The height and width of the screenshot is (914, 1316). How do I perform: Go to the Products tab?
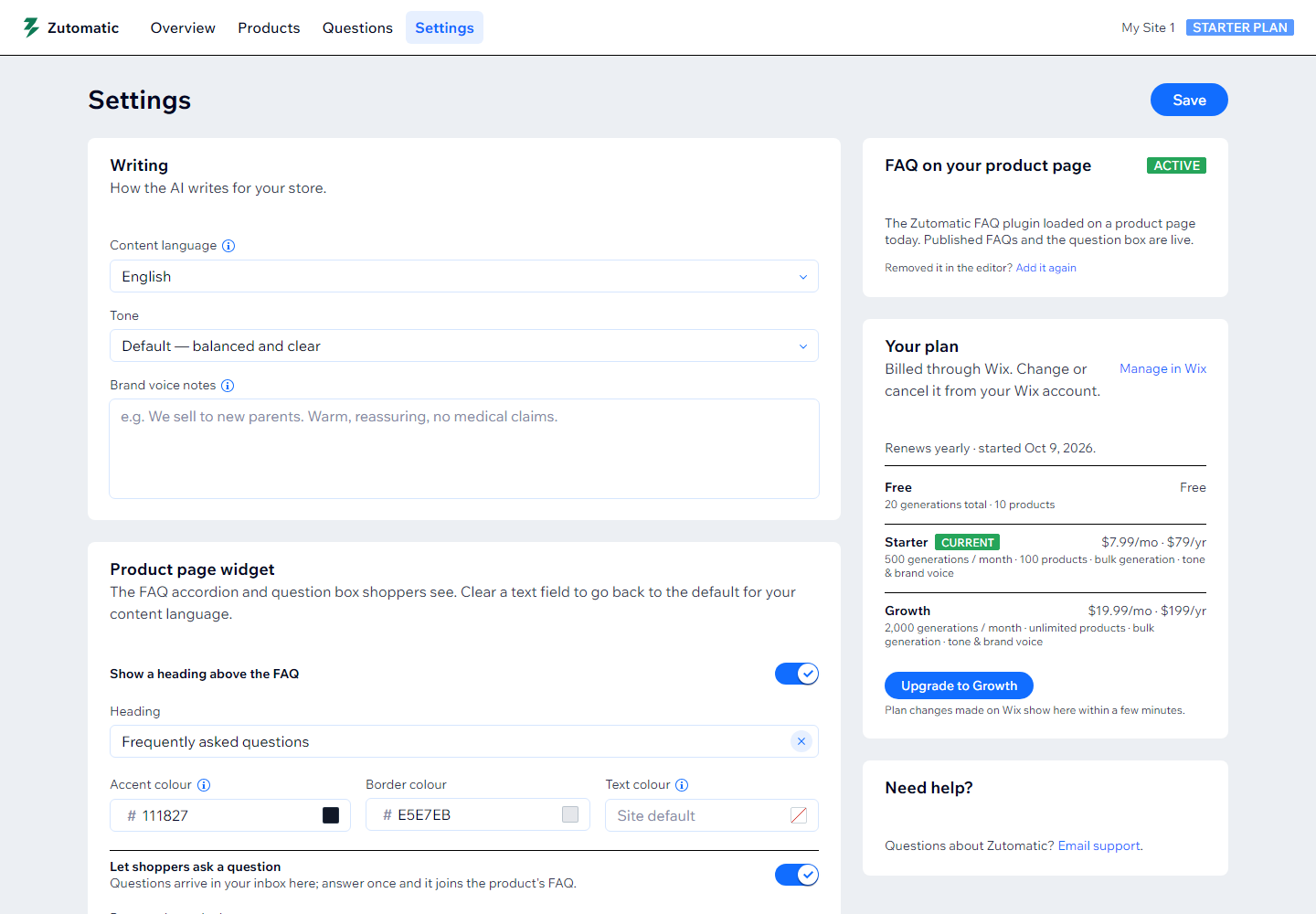269,27
